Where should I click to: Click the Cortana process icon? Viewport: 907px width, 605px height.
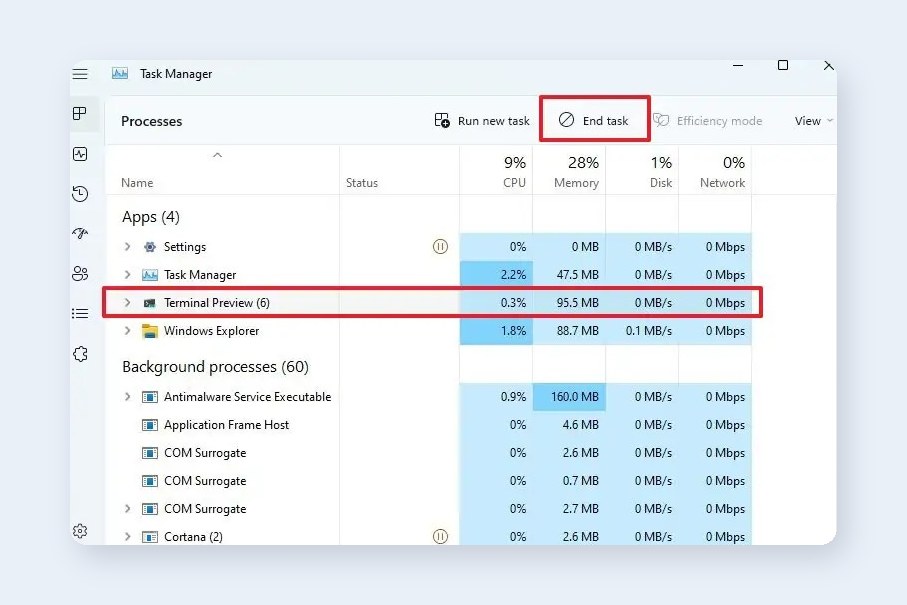tap(150, 537)
